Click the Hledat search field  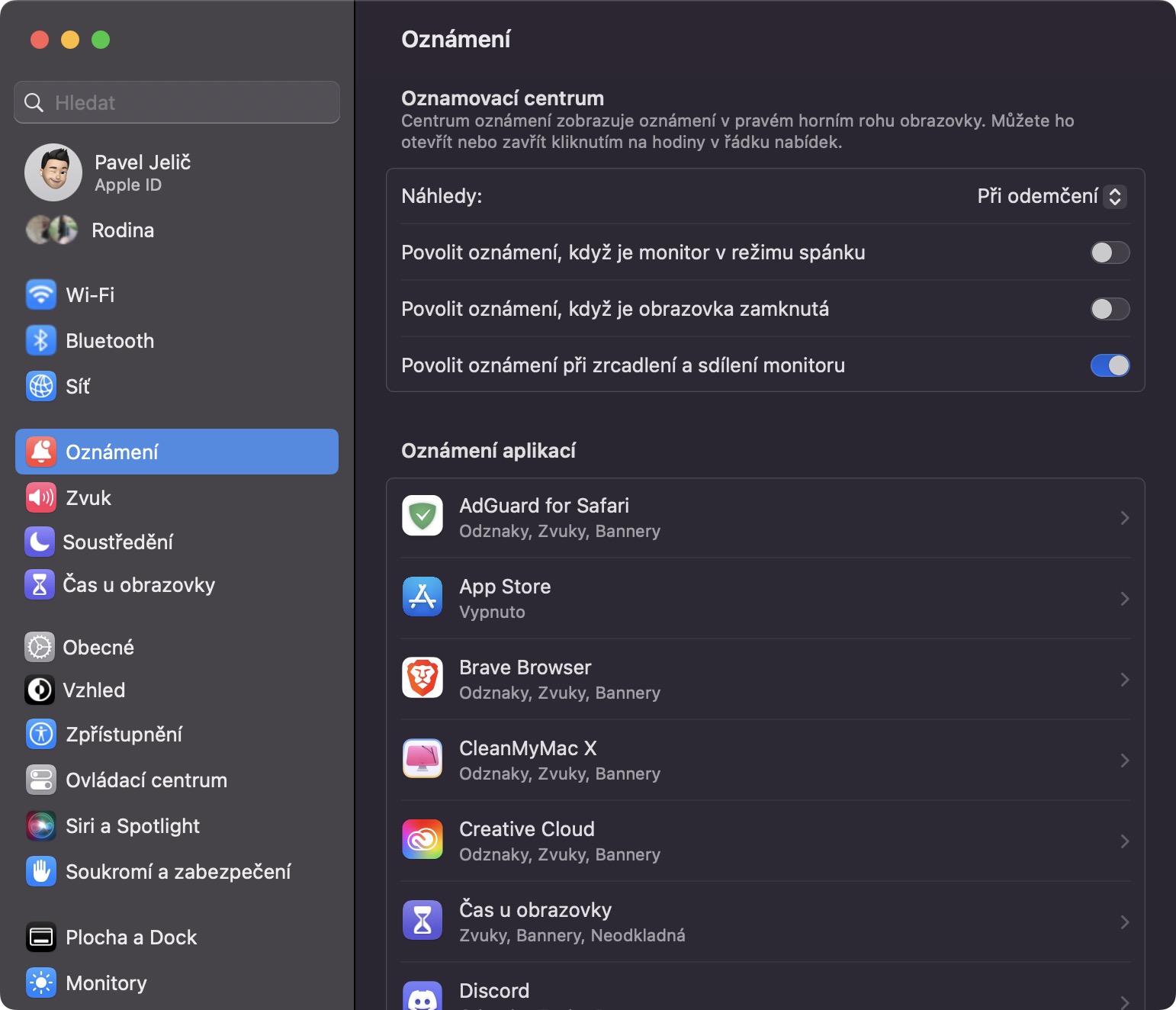click(177, 102)
